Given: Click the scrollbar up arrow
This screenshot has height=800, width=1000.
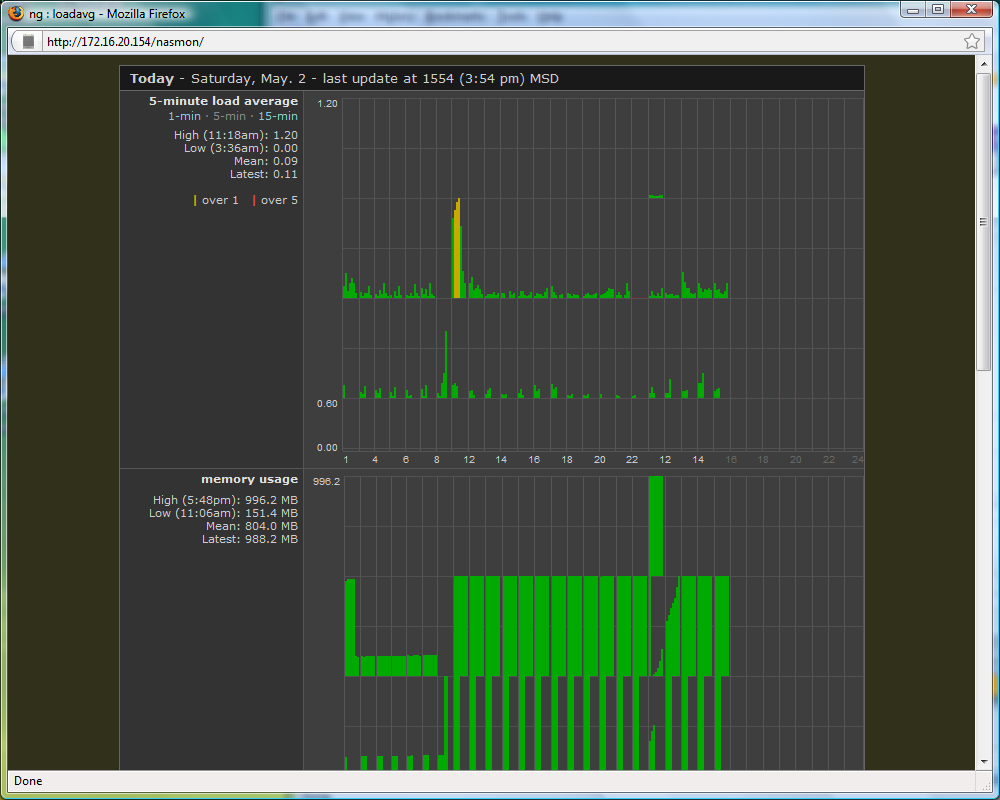Looking at the screenshot, I should pos(984,62).
